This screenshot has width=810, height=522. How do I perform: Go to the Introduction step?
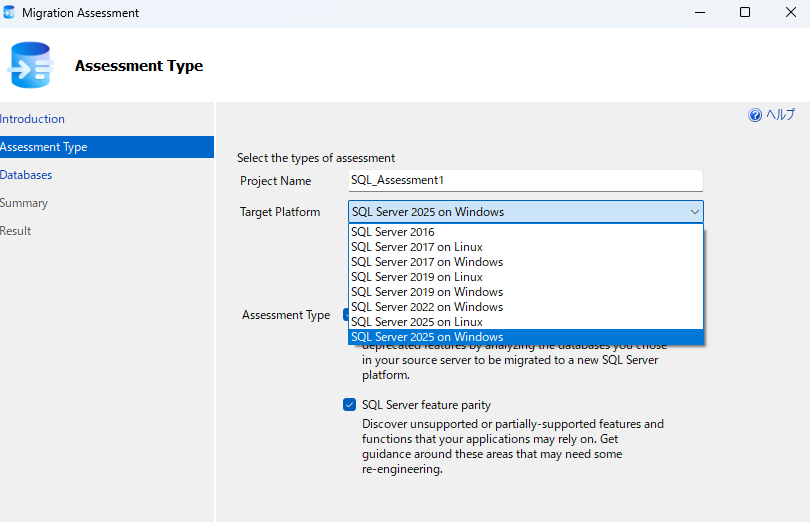(32, 119)
